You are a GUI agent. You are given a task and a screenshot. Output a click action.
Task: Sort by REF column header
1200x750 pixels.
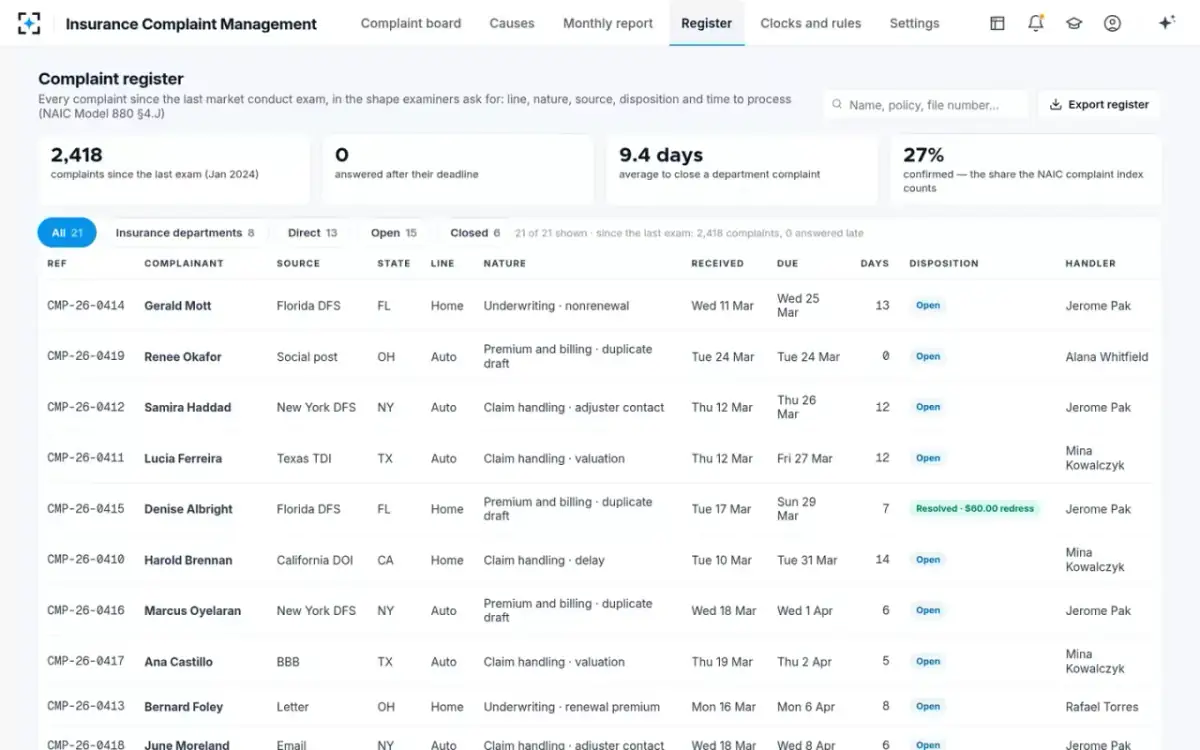(57, 264)
